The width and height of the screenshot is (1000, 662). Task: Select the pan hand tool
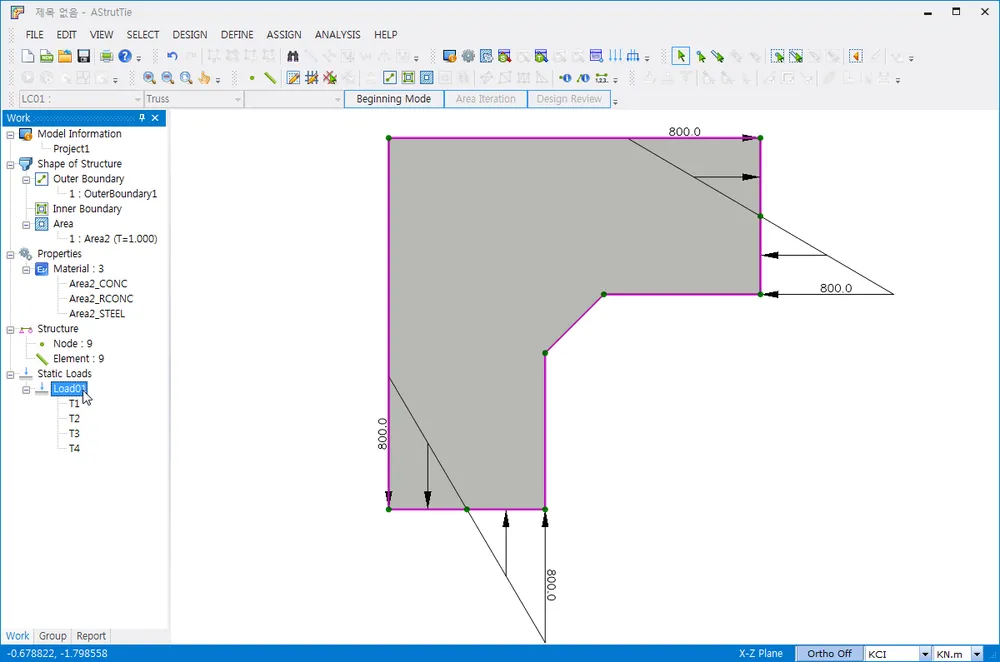point(204,78)
